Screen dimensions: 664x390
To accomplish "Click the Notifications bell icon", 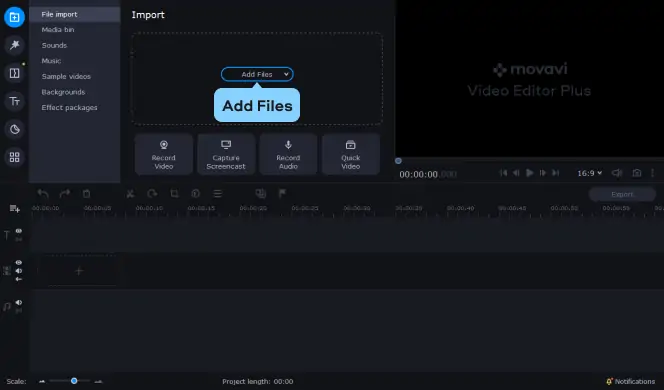I will (x=609, y=382).
